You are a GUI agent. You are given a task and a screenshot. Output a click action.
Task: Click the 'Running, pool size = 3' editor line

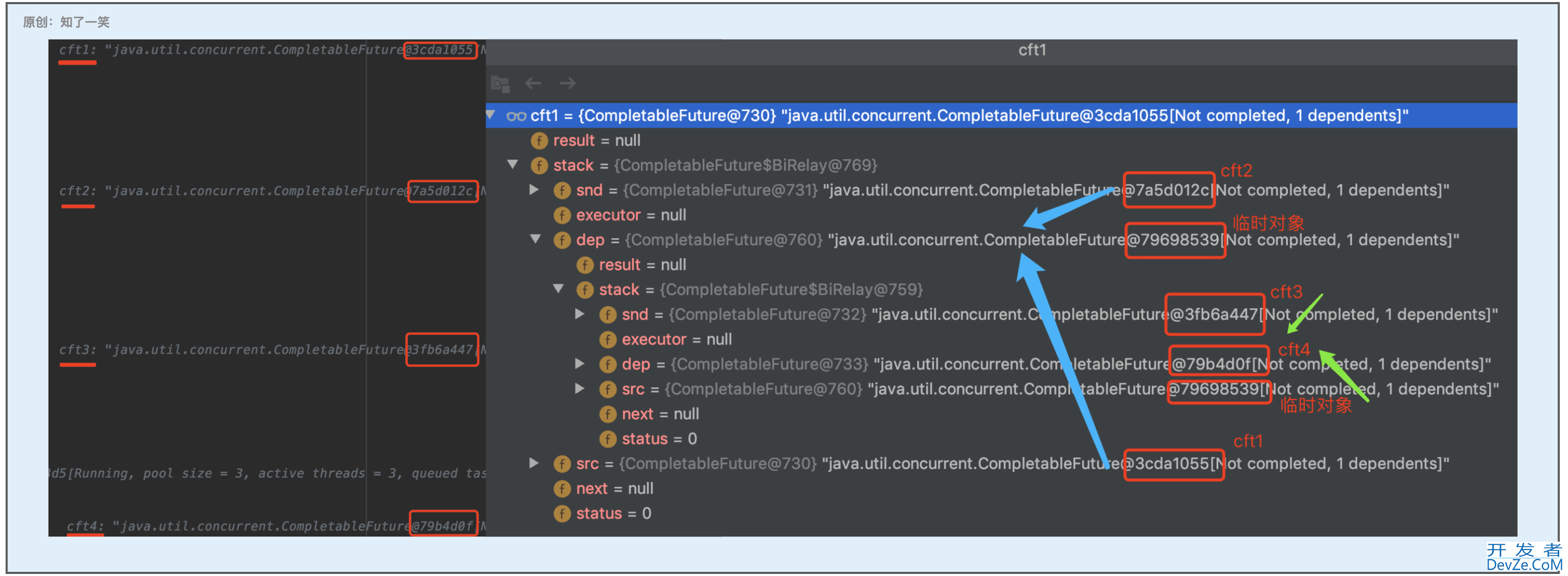click(267, 474)
